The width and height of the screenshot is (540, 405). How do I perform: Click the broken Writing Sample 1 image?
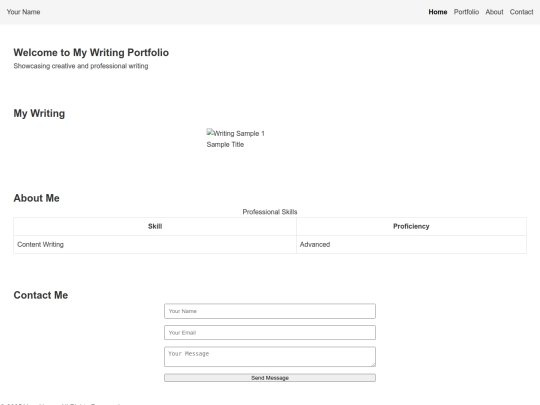click(236, 133)
